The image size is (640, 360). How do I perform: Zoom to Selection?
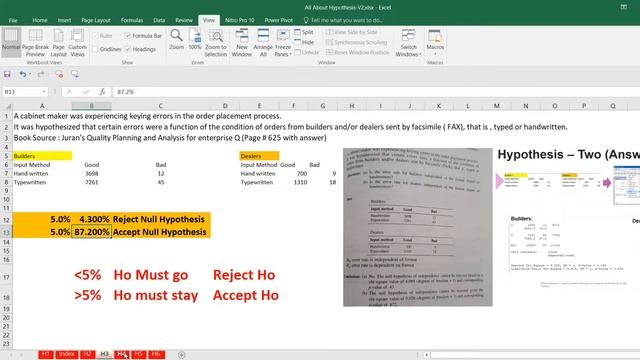[216, 43]
